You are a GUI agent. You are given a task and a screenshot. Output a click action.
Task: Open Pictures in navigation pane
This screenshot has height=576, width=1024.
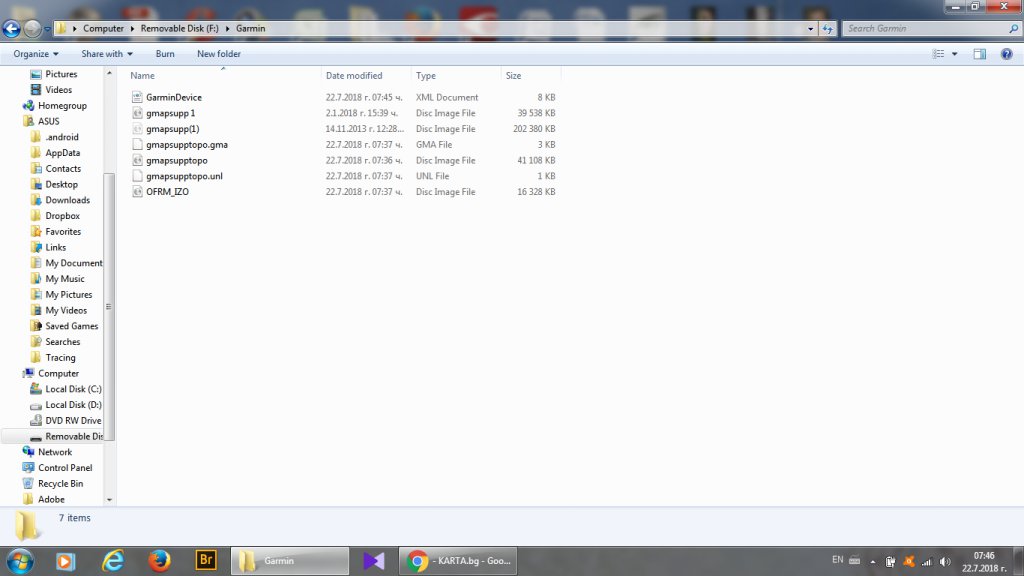click(61, 74)
